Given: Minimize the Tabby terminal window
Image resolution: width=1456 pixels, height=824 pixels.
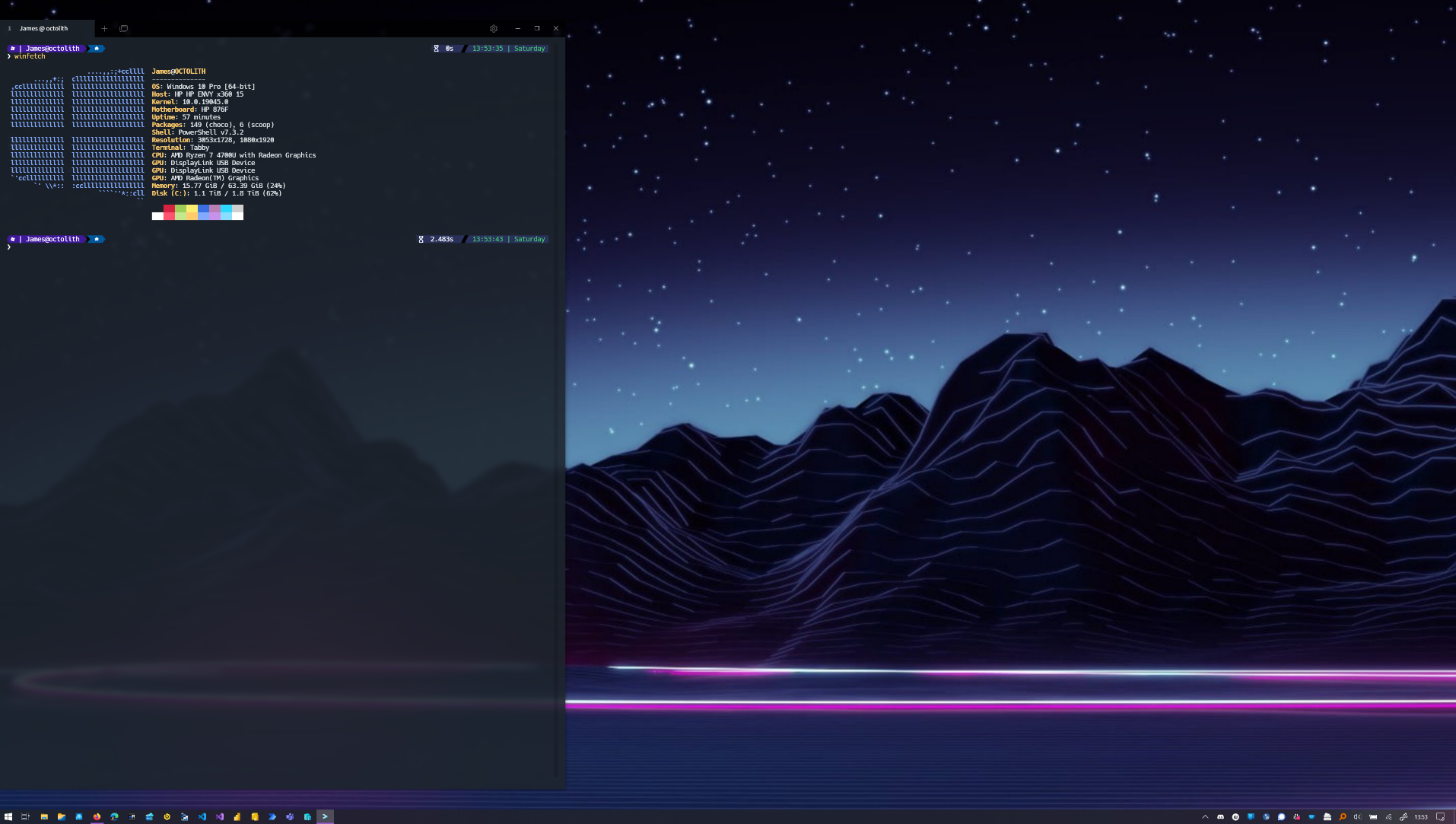Looking at the screenshot, I should tap(517, 28).
